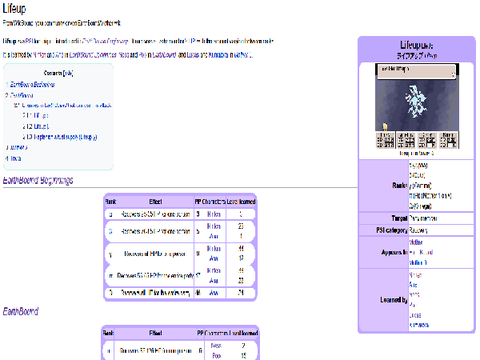Image resolution: width=480 pixels, height=360 pixels.
Task: Click Kumatora link in intro paragraph
Action: pyautogui.click(x=218, y=55)
